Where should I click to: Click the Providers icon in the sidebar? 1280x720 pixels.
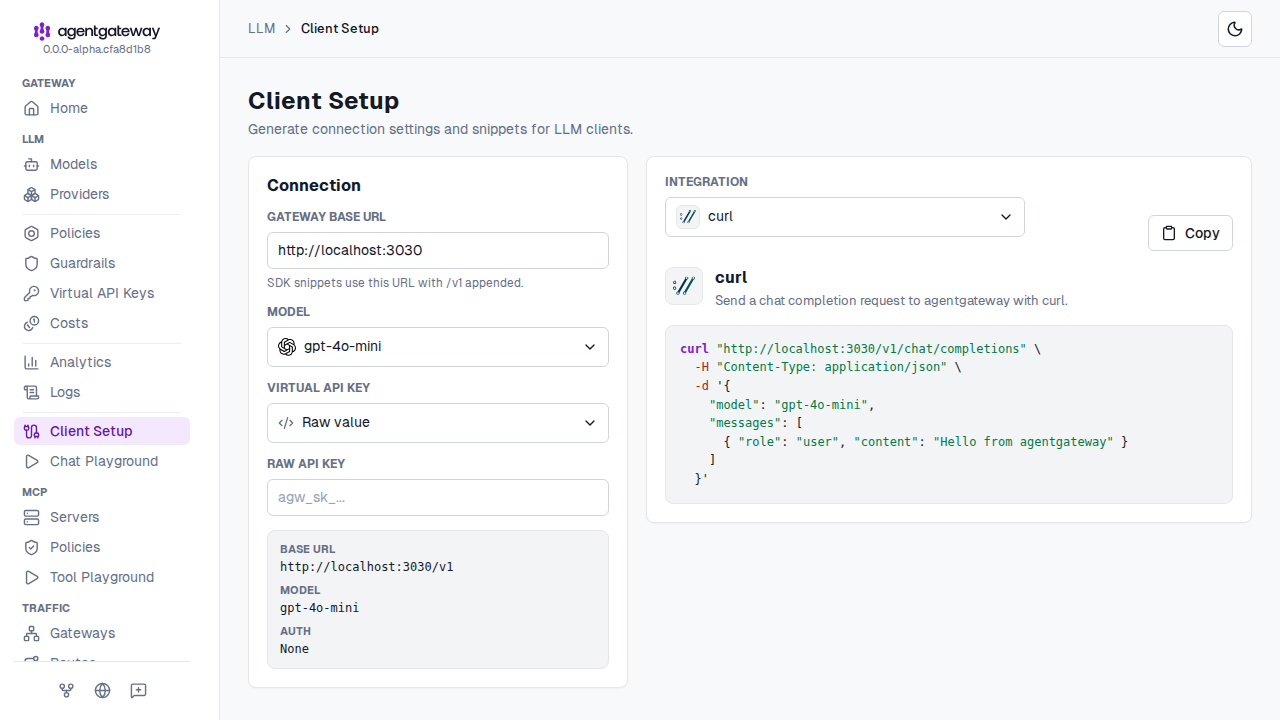[x=32, y=194]
